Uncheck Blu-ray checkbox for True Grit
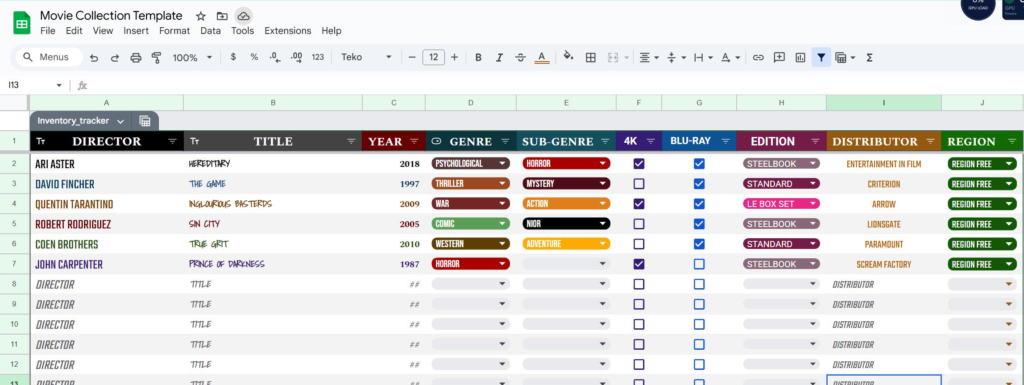The image size is (1024, 385). tap(699, 244)
